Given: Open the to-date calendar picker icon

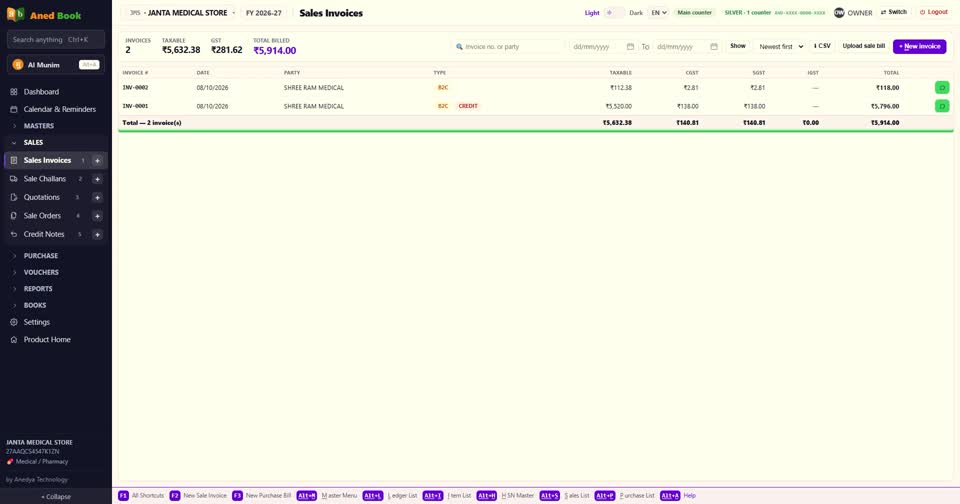Looking at the screenshot, I should coord(714,47).
